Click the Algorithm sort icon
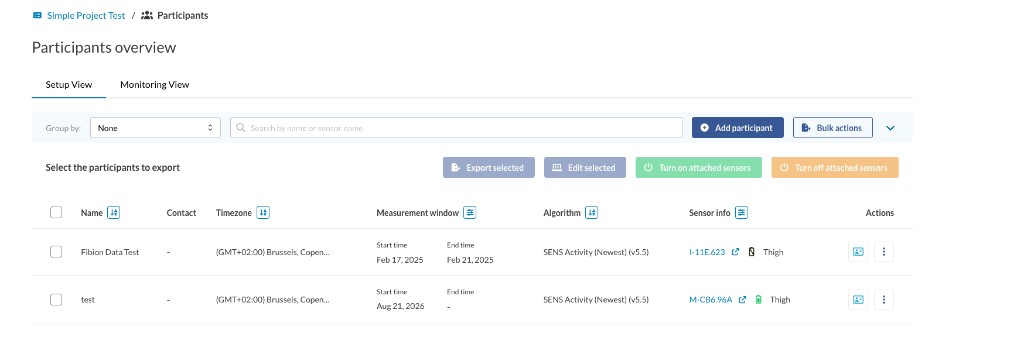The image size is (1024, 361). (591, 213)
